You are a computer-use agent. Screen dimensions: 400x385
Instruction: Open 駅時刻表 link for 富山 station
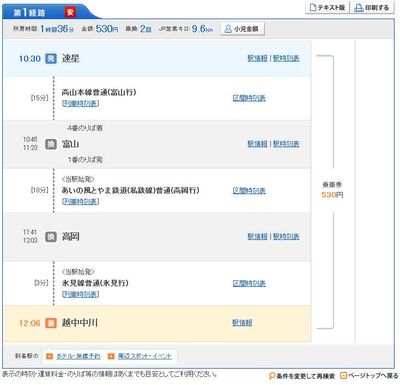[286, 144]
